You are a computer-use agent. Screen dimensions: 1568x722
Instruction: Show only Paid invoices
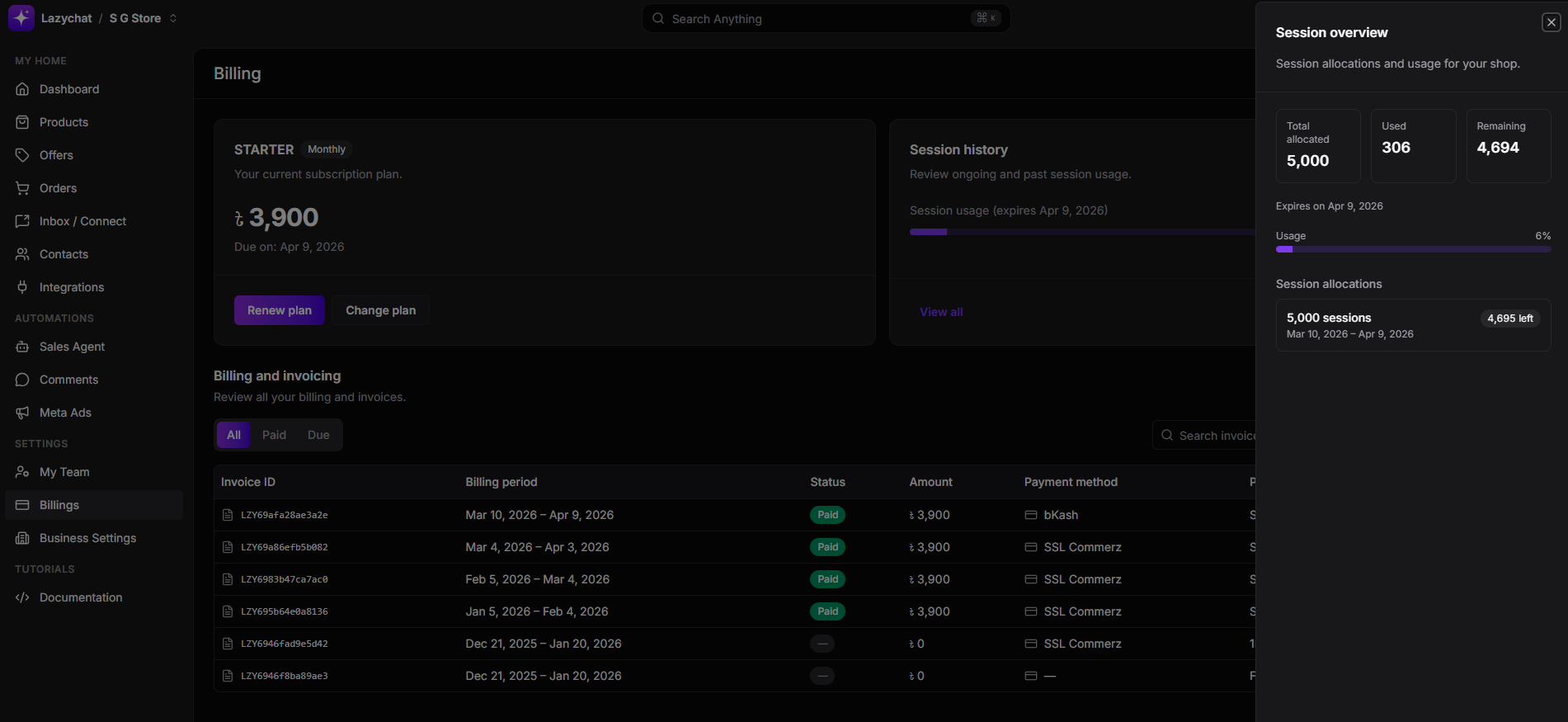point(274,435)
